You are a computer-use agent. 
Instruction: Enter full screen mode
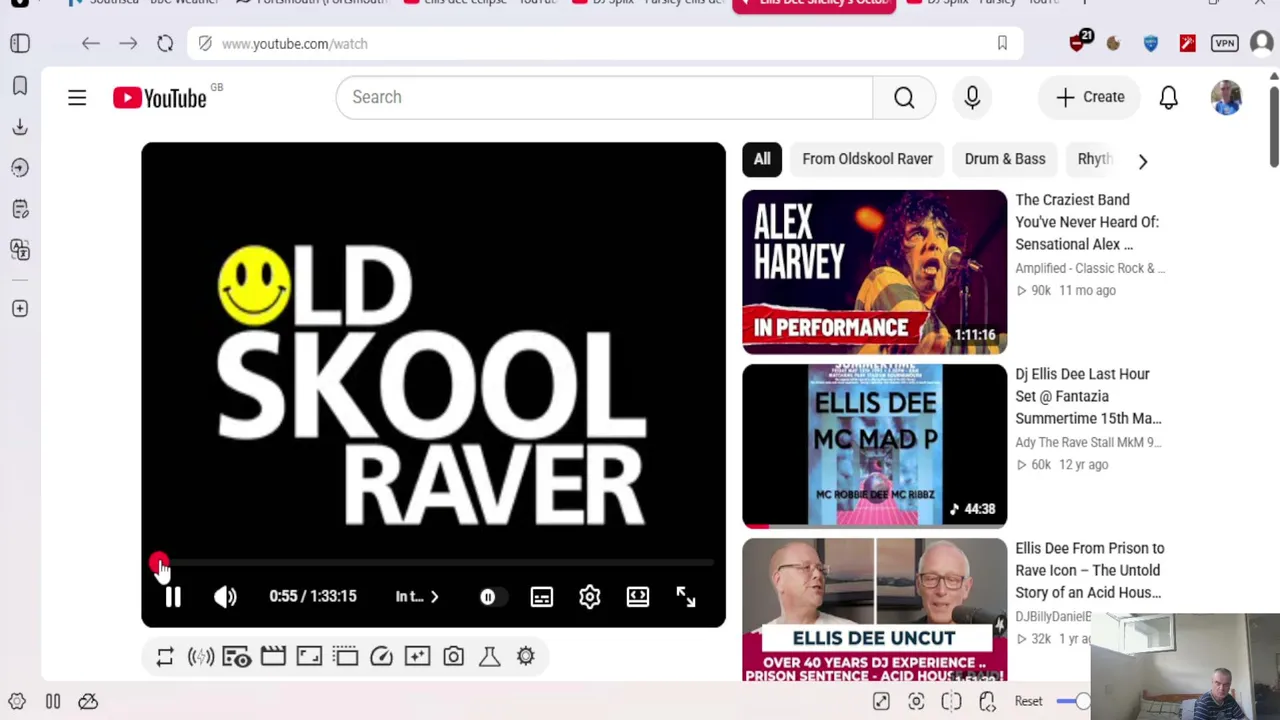685,597
